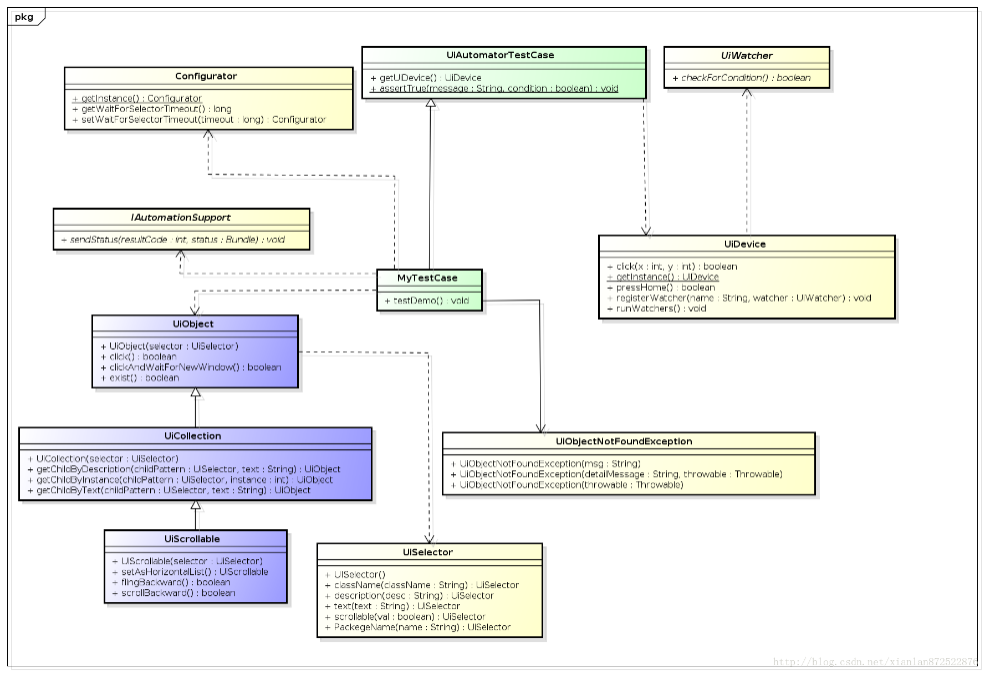The image size is (985, 673).
Task: Select the UiSelector class title
Action: click(x=428, y=552)
